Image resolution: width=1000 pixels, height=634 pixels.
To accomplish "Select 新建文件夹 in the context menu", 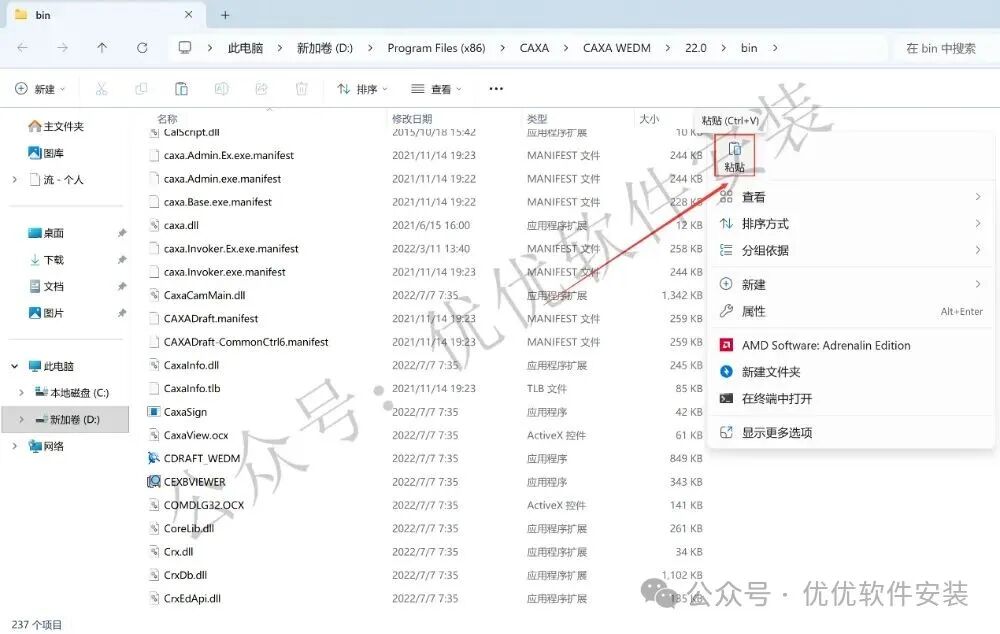I will pyautogui.click(x=851, y=372).
